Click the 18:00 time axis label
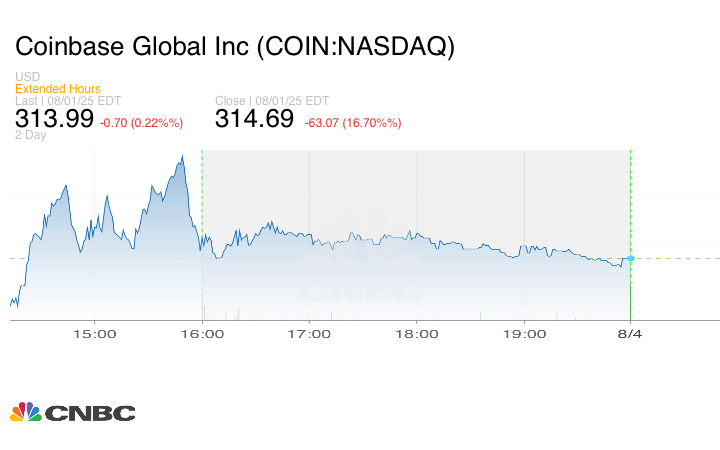720x450 pixels. tap(416, 334)
